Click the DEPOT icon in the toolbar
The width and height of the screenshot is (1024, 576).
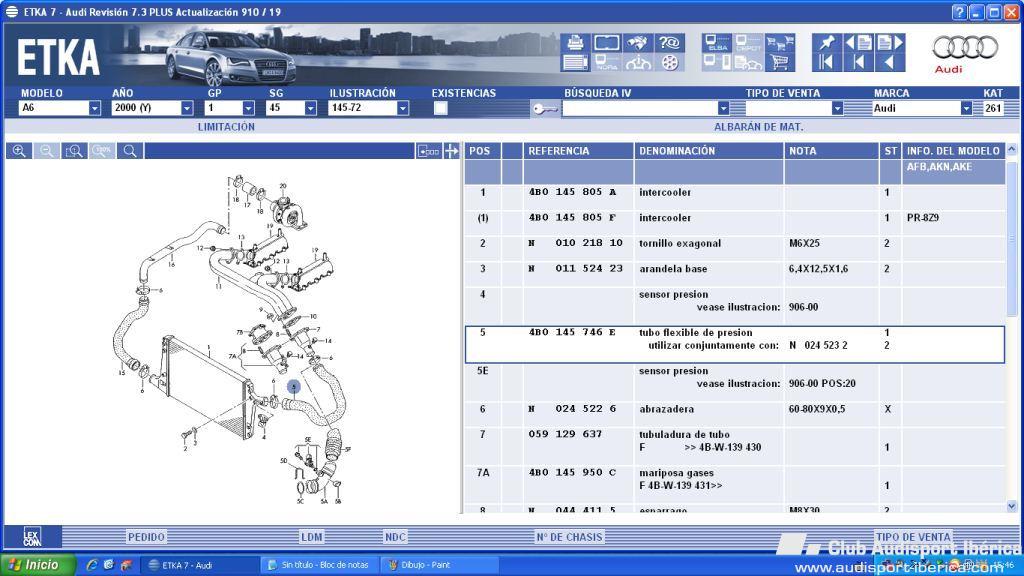[x=748, y=42]
